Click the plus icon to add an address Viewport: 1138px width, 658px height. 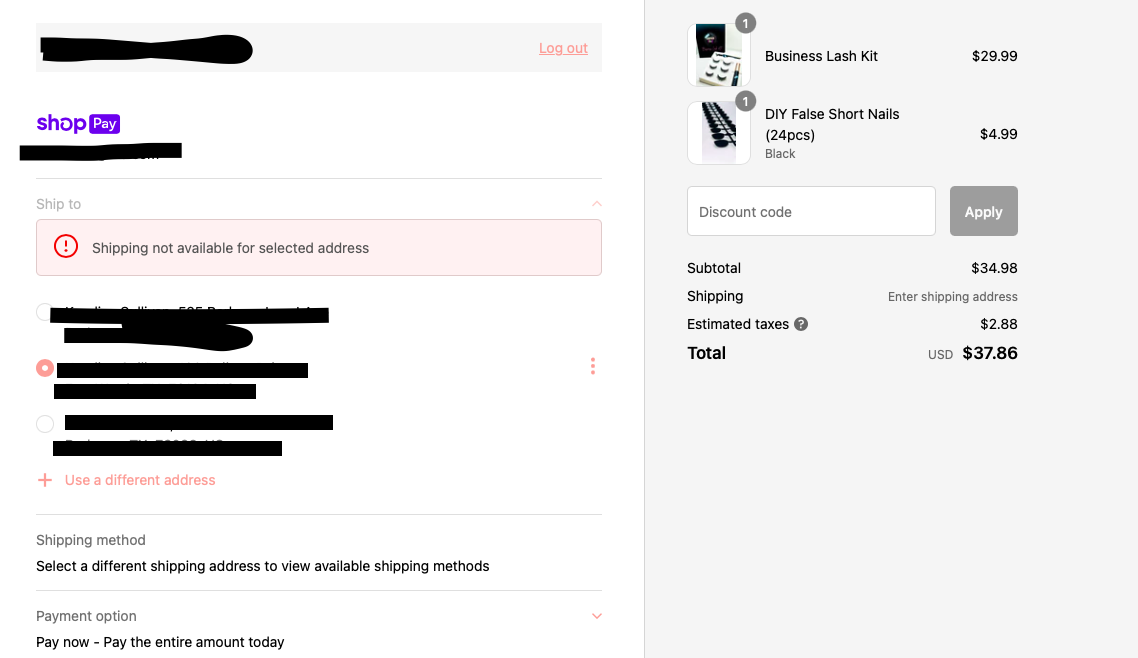pyautogui.click(x=44, y=480)
